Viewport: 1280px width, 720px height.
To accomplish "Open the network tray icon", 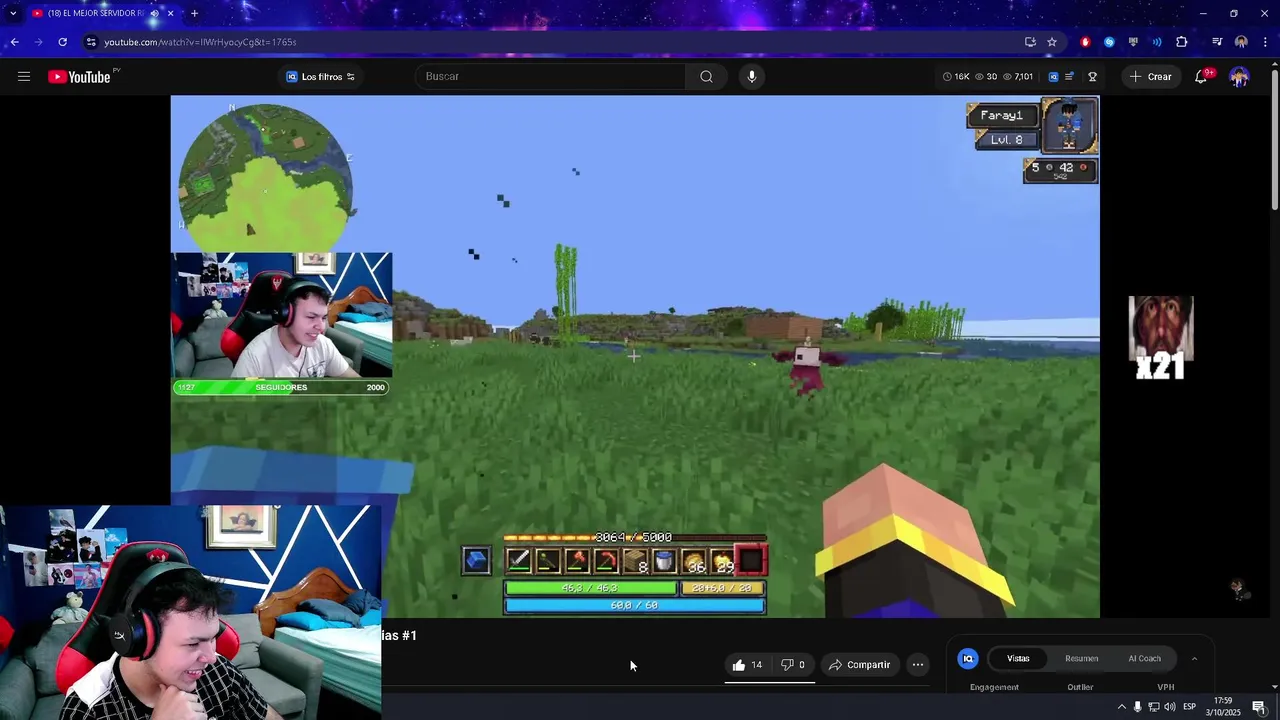I will click(x=1153, y=707).
